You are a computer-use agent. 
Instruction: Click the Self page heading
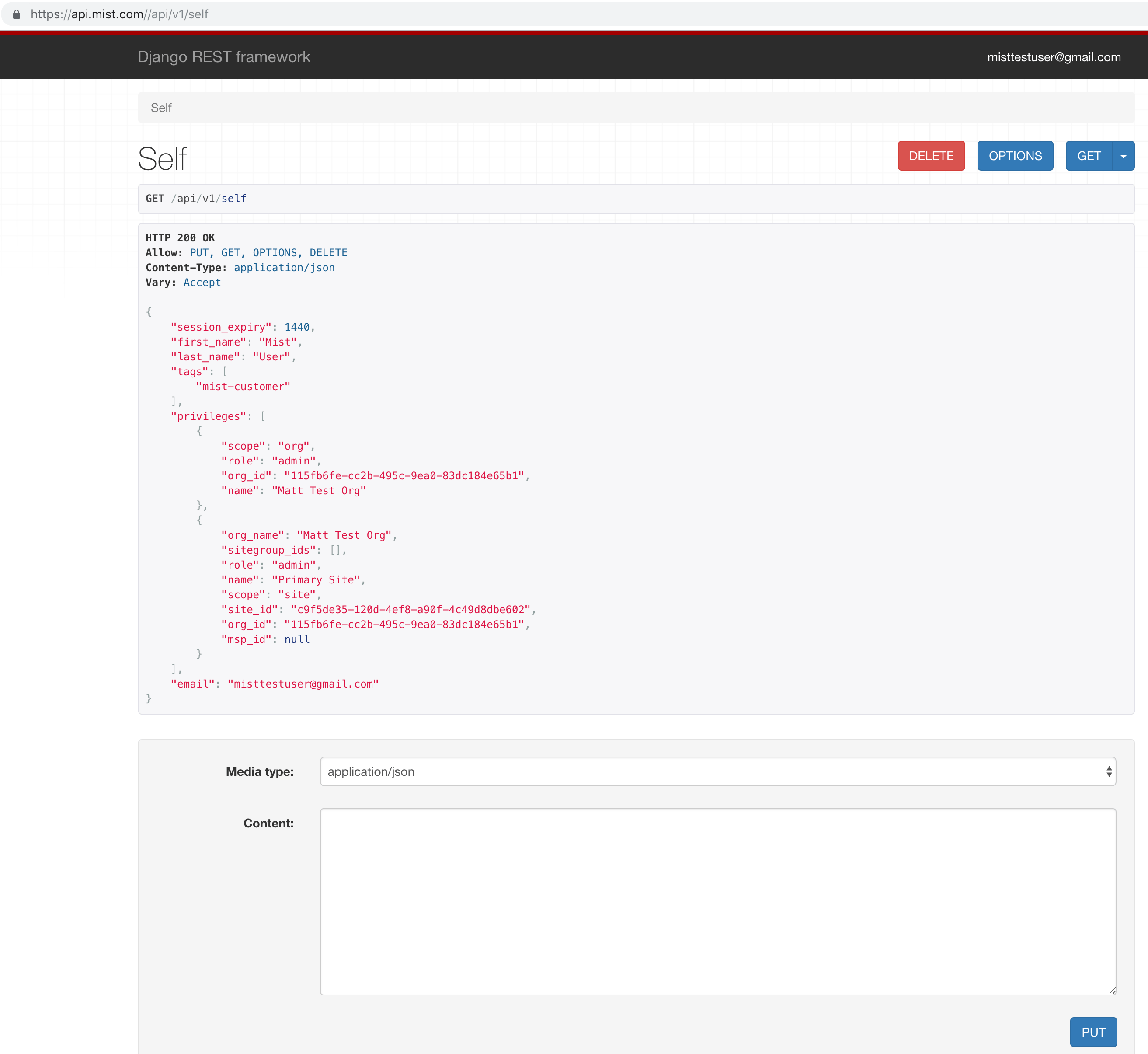(163, 159)
